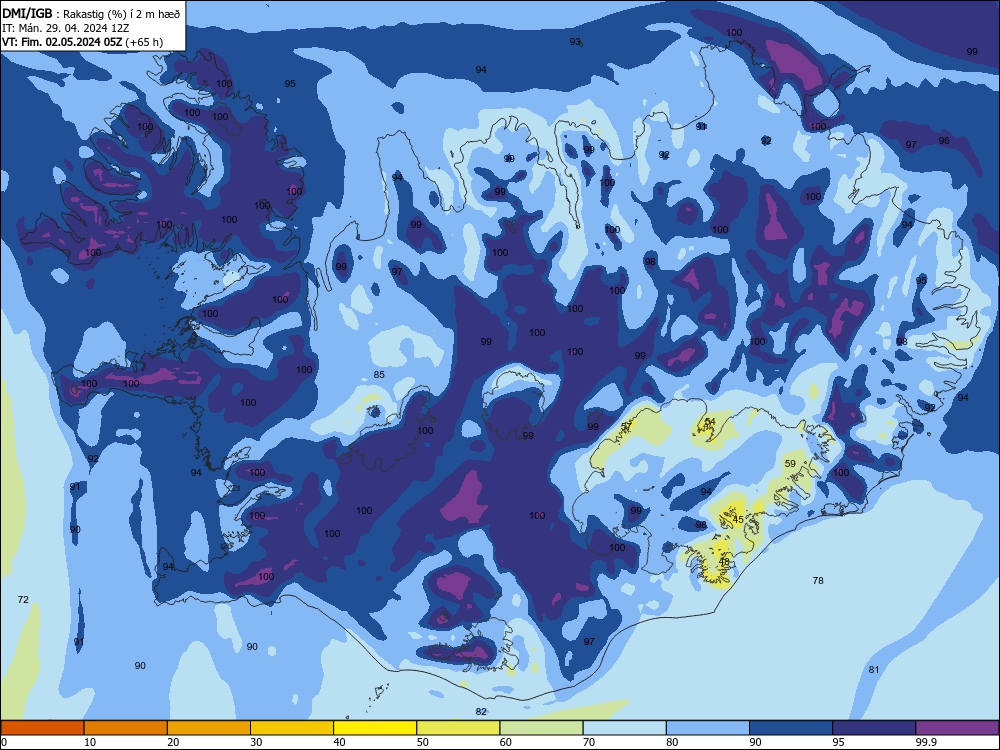Click the legend tick label '10'
The image size is (1000, 750).
tap(90, 742)
